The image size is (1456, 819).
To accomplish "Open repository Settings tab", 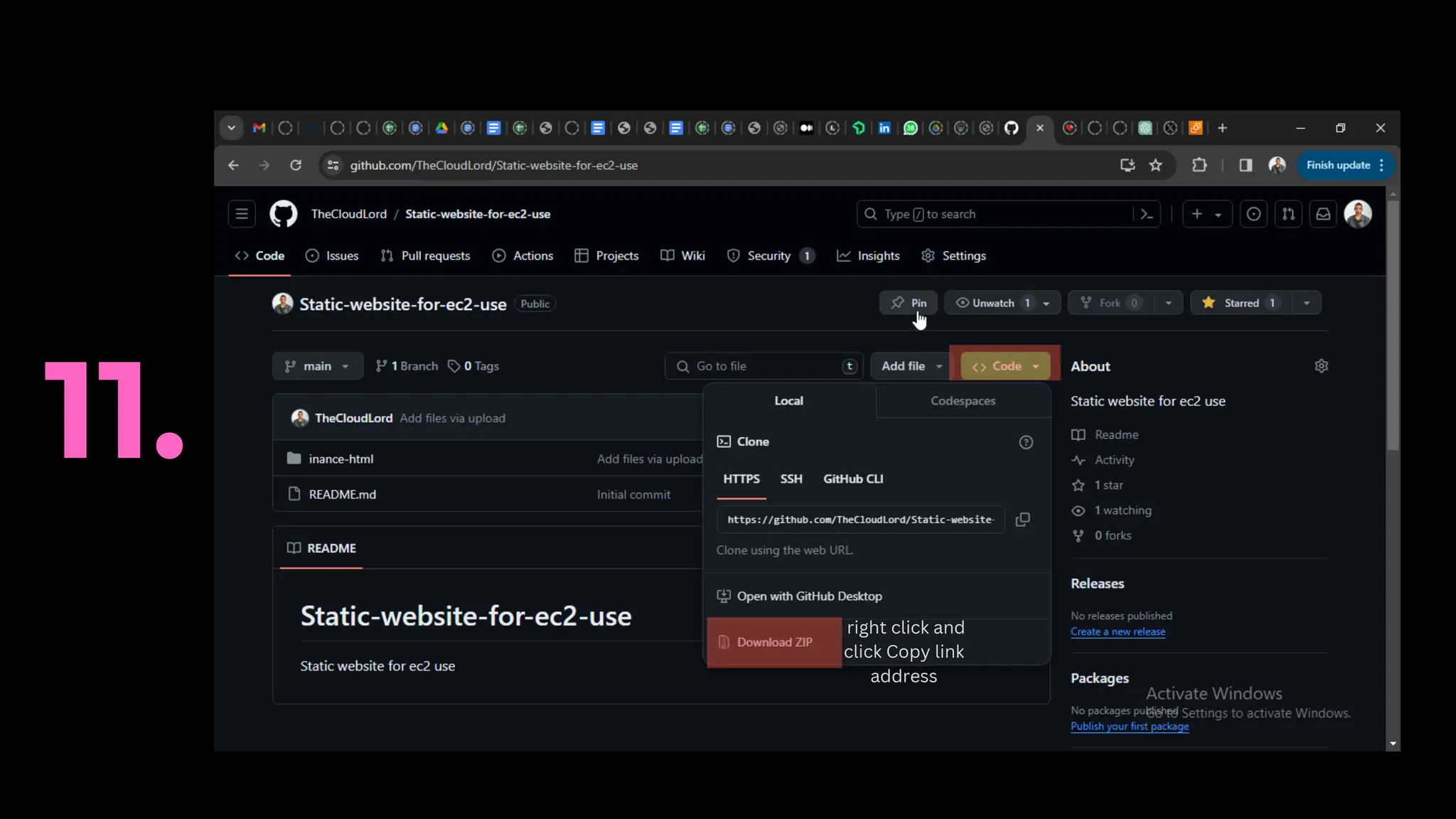I will coord(953,256).
